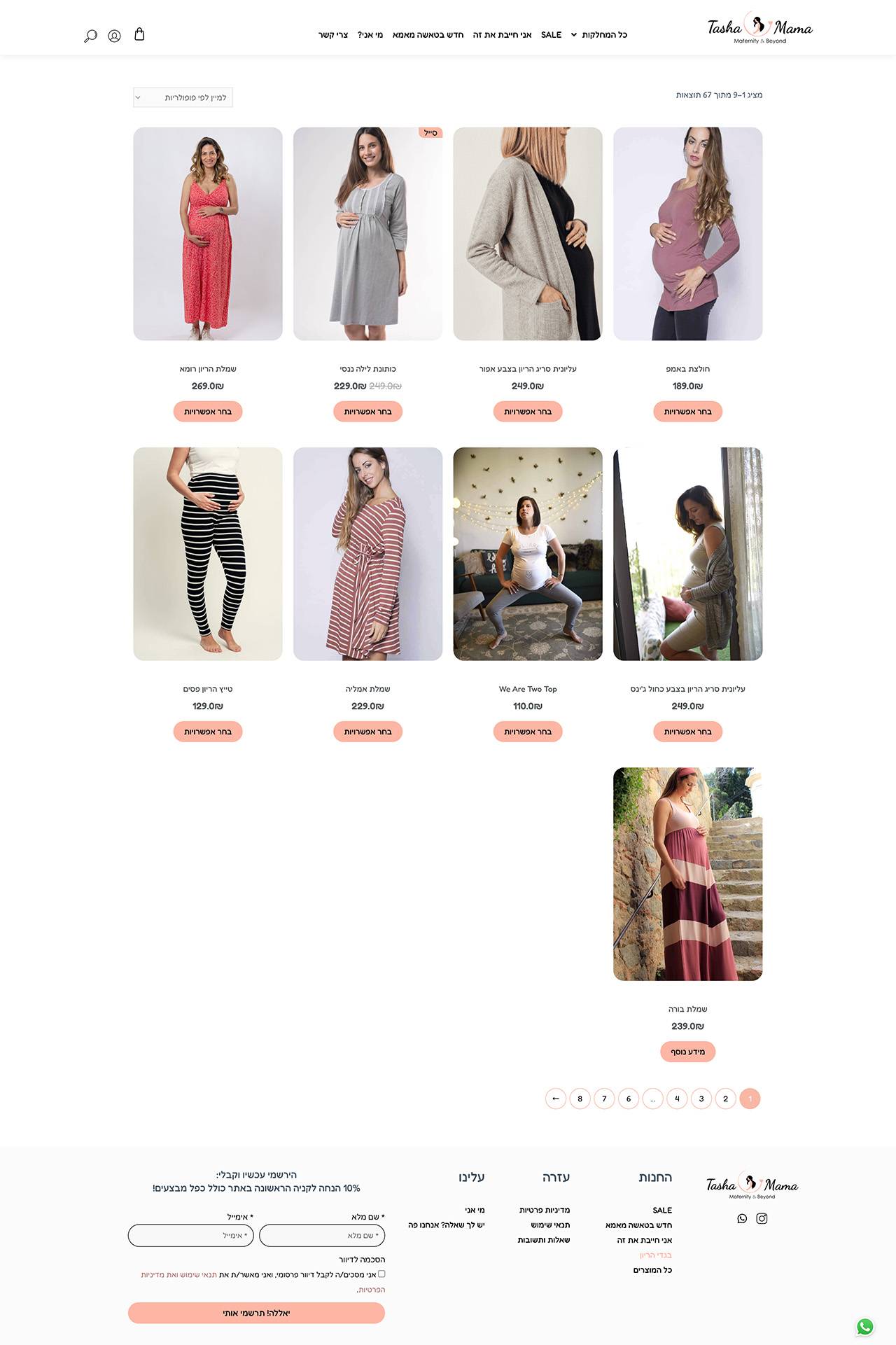
Task: Go to pagination page 2
Action: (725, 1099)
